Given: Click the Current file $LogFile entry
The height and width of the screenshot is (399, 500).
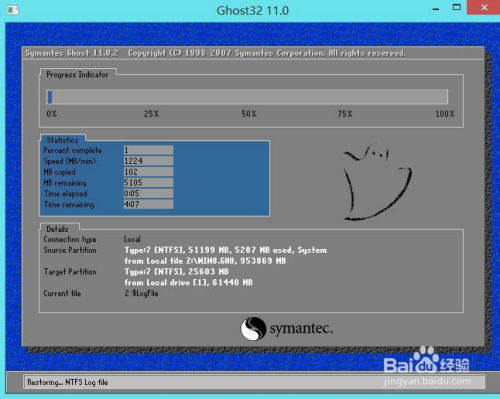Looking at the screenshot, I should (141, 293).
